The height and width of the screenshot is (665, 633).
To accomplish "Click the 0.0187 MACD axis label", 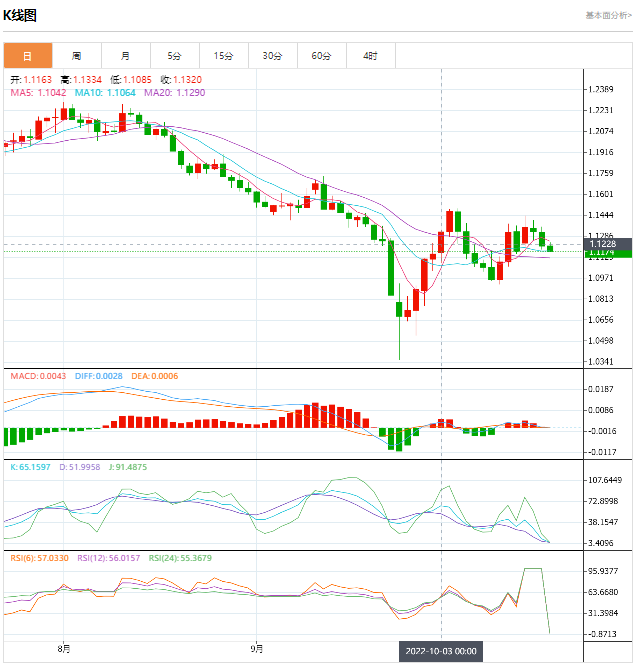I will coord(600,389).
